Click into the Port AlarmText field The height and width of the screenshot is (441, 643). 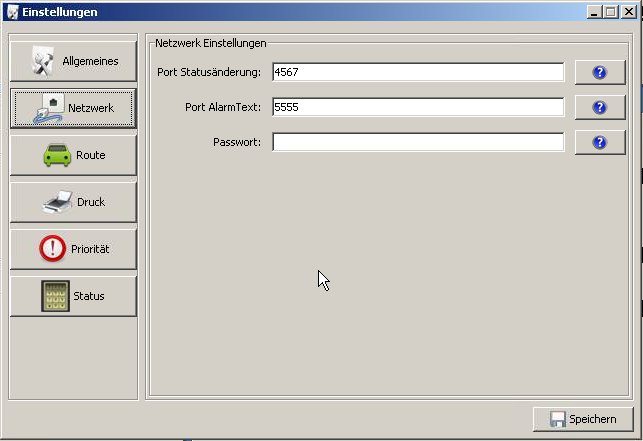click(417, 107)
